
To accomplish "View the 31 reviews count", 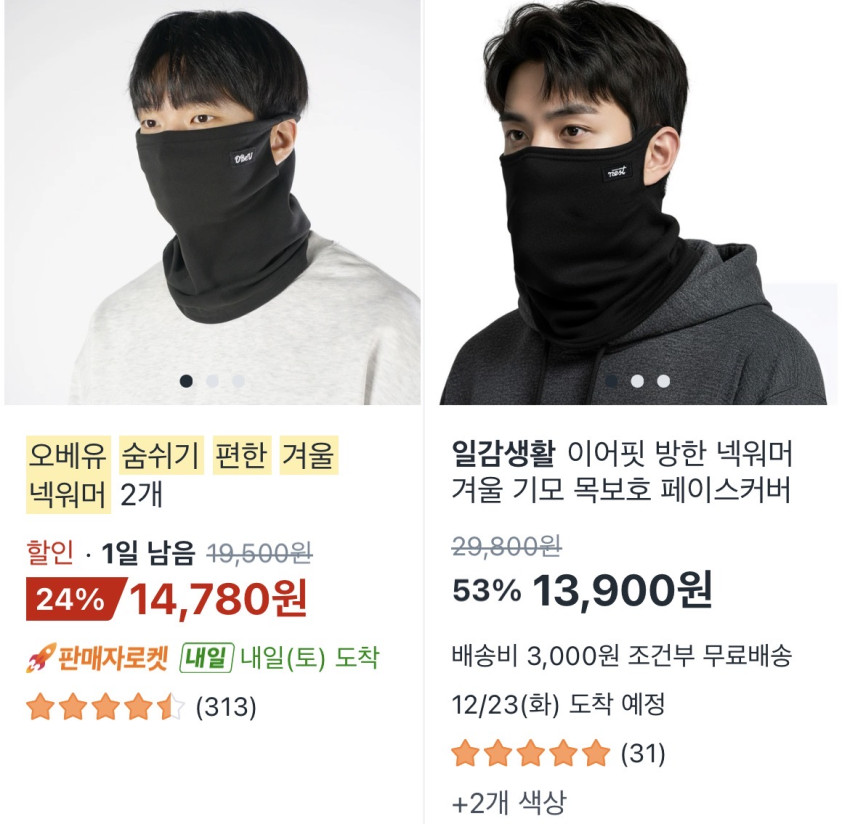I will click(x=643, y=752).
